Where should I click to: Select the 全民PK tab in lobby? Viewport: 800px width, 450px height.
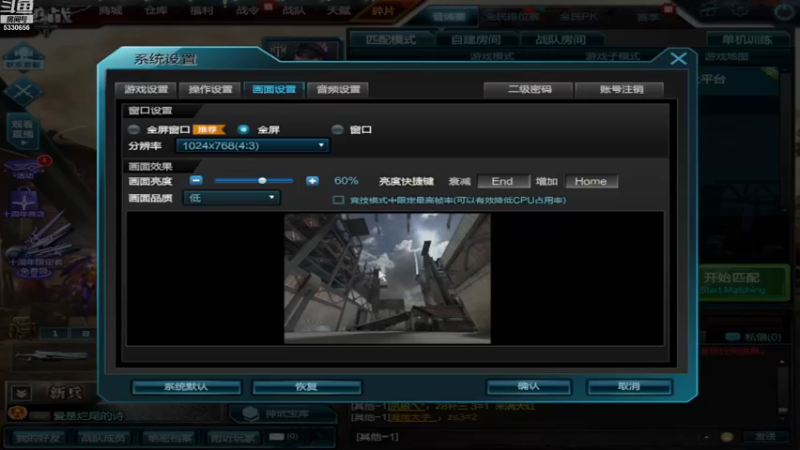(x=578, y=17)
